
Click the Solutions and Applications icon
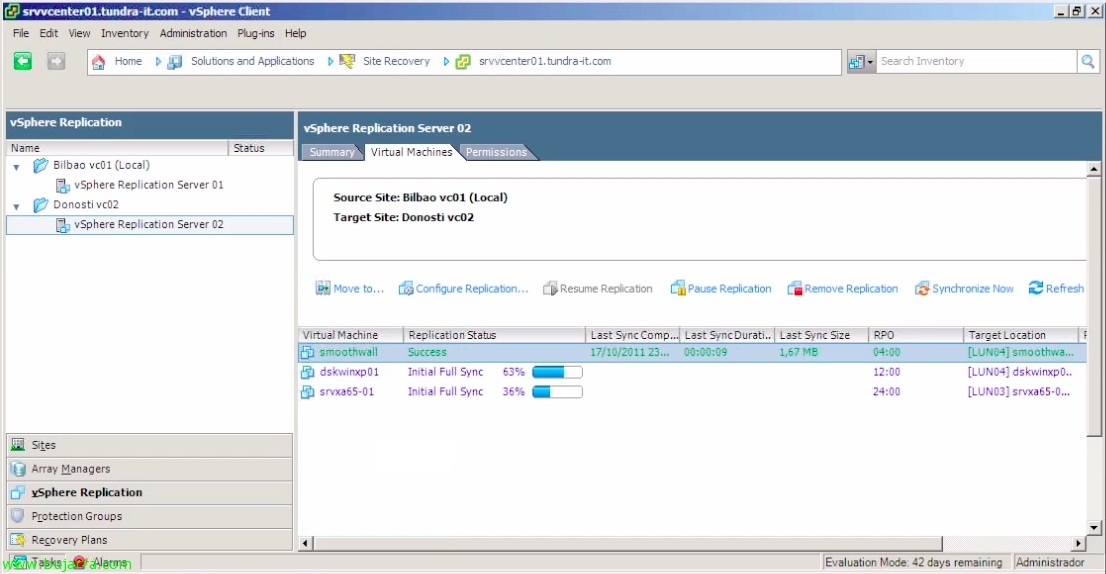click(175, 62)
